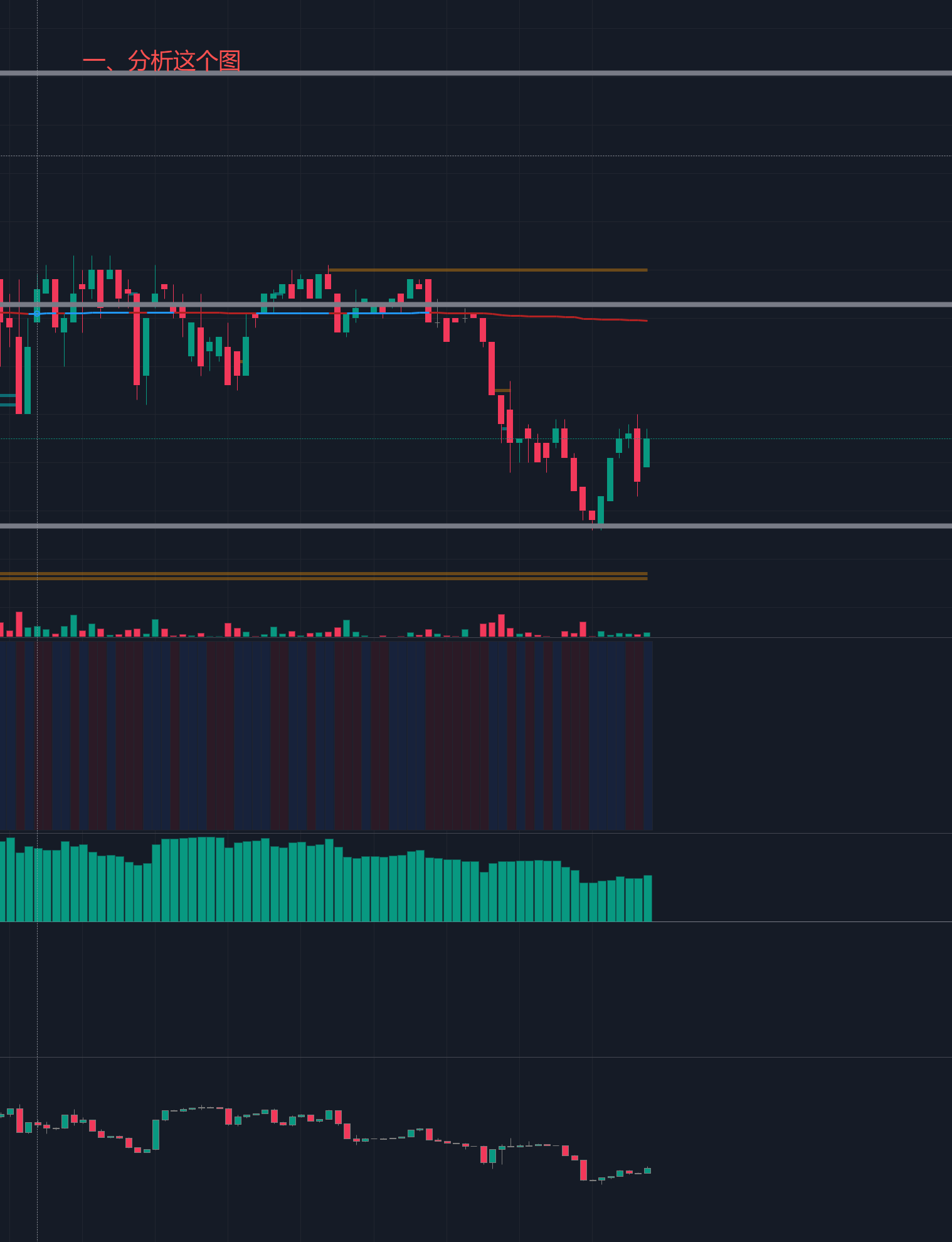The image size is (952, 1242).
Task: Click the short teal lines at the left edge
Action: (x=8, y=400)
